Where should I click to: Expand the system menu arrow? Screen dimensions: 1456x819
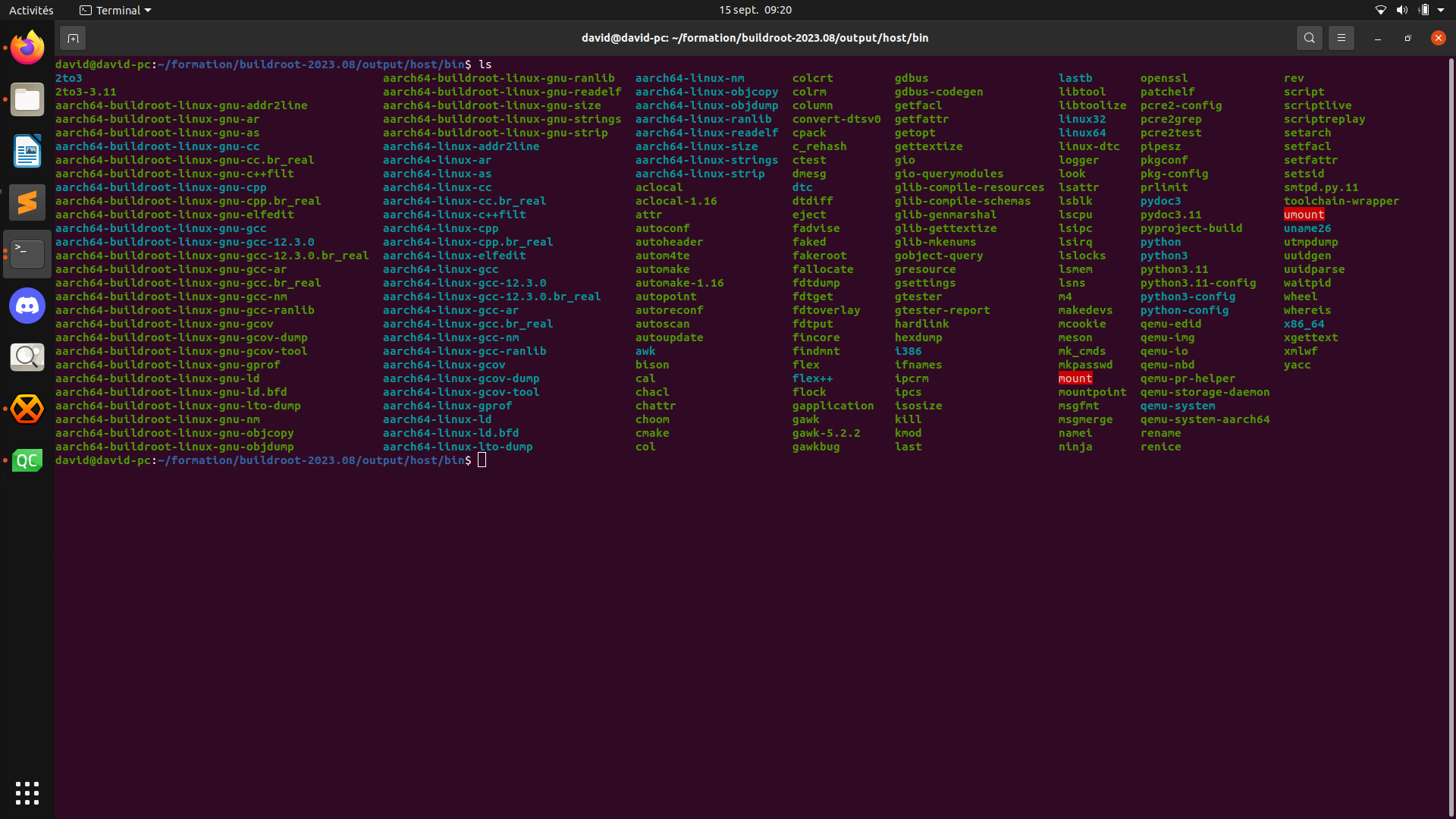click(1441, 10)
